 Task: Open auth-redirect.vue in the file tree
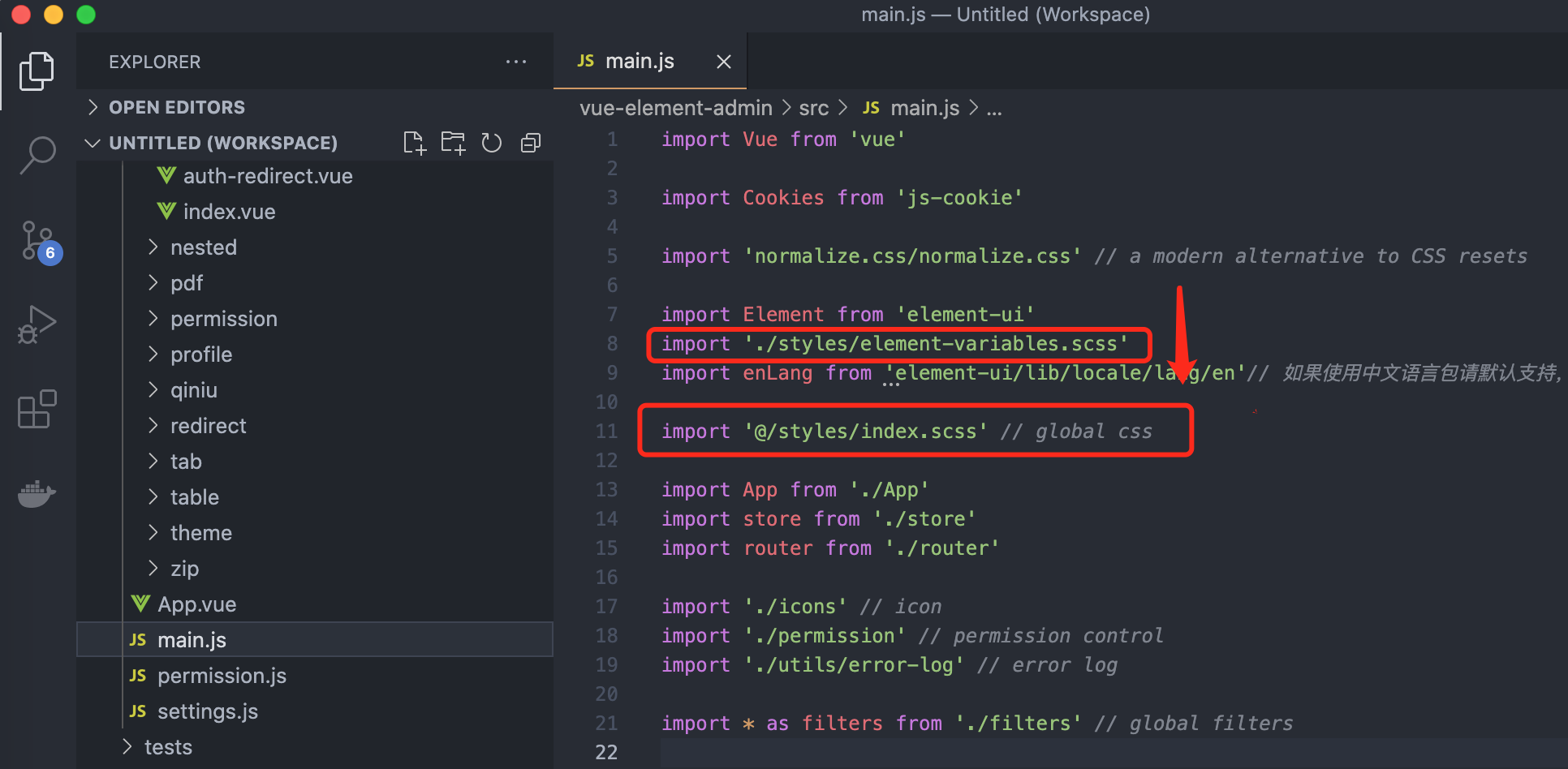[x=315, y=176]
